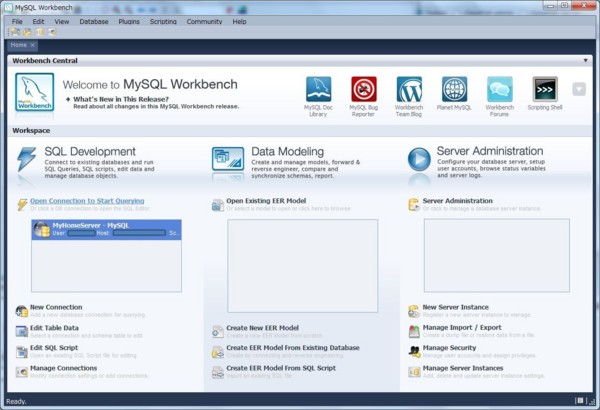Viewport: 600px width, 410px height.
Task: Open the Workbench Team Blog icon
Action: (409, 89)
